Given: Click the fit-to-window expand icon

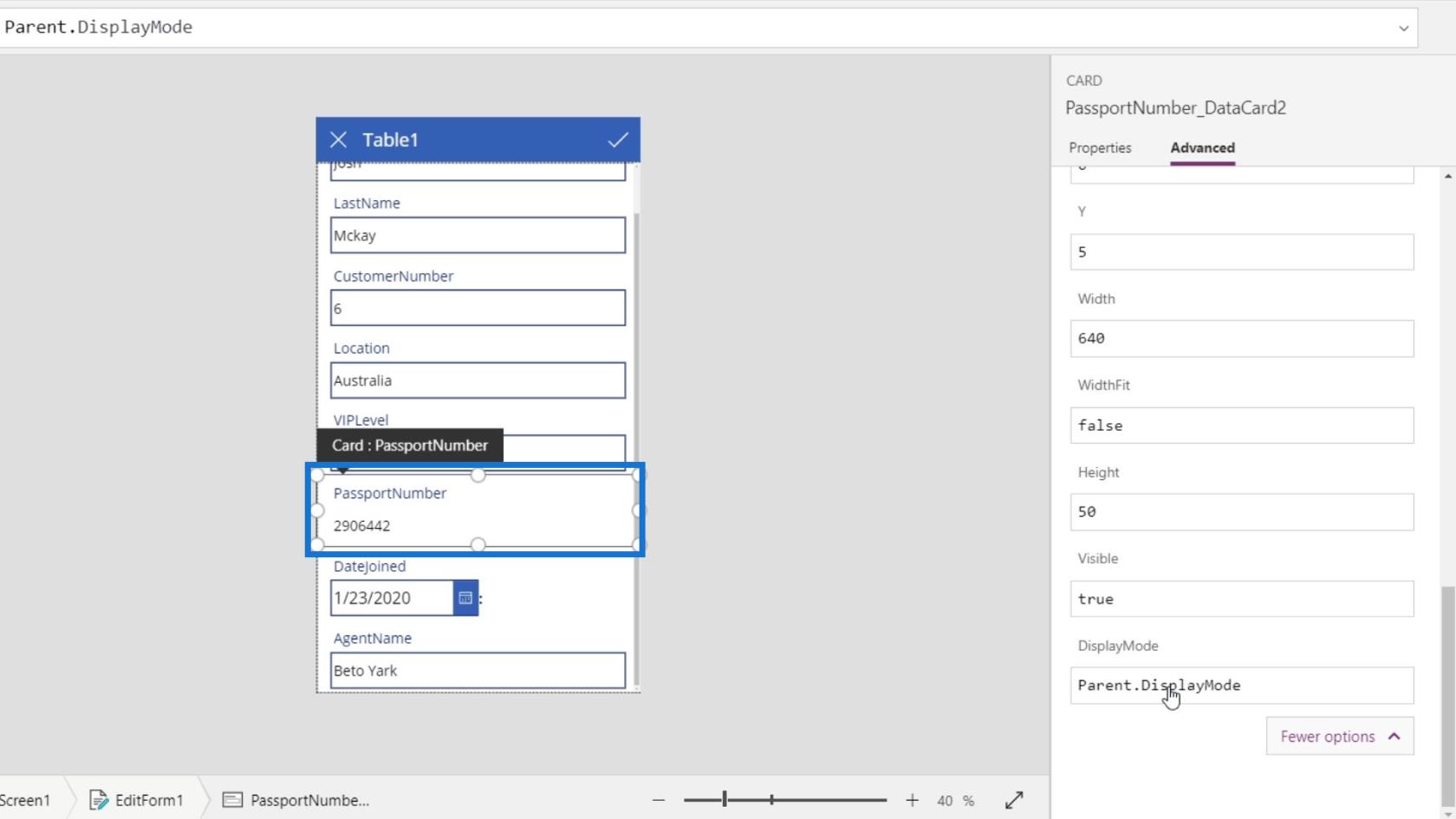Looking at the screenshot, I should [x=1014, y=800].
